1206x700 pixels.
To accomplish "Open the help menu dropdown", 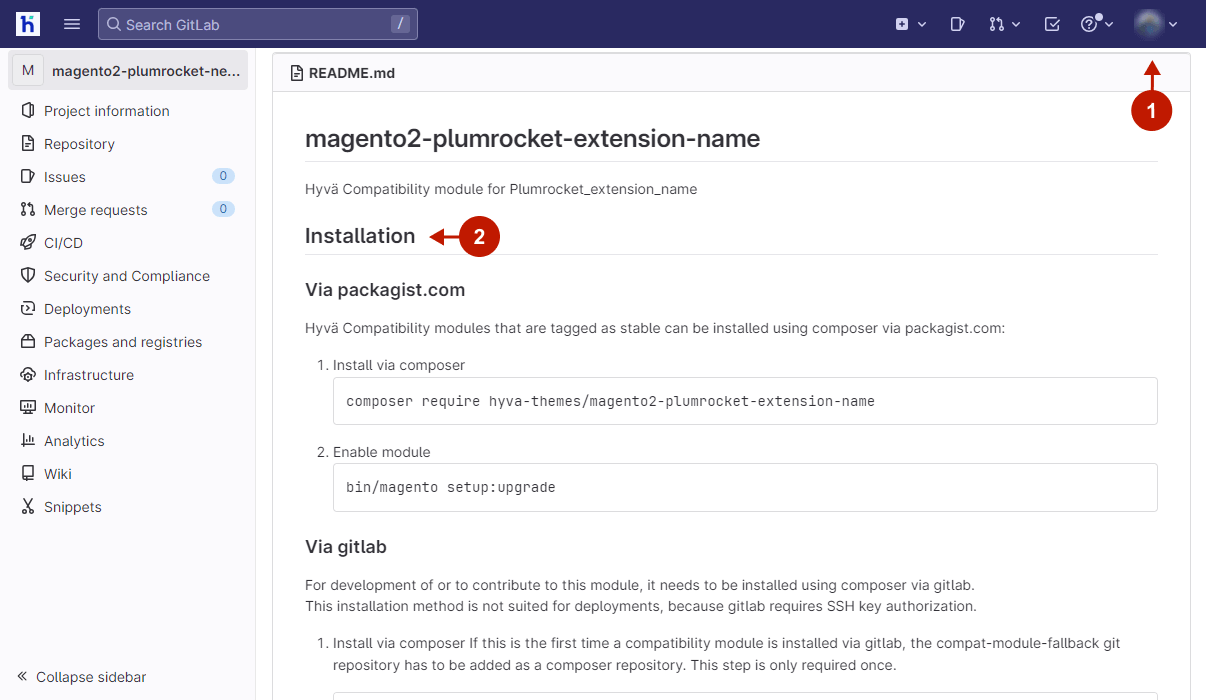I will (x=1097, y=23).
